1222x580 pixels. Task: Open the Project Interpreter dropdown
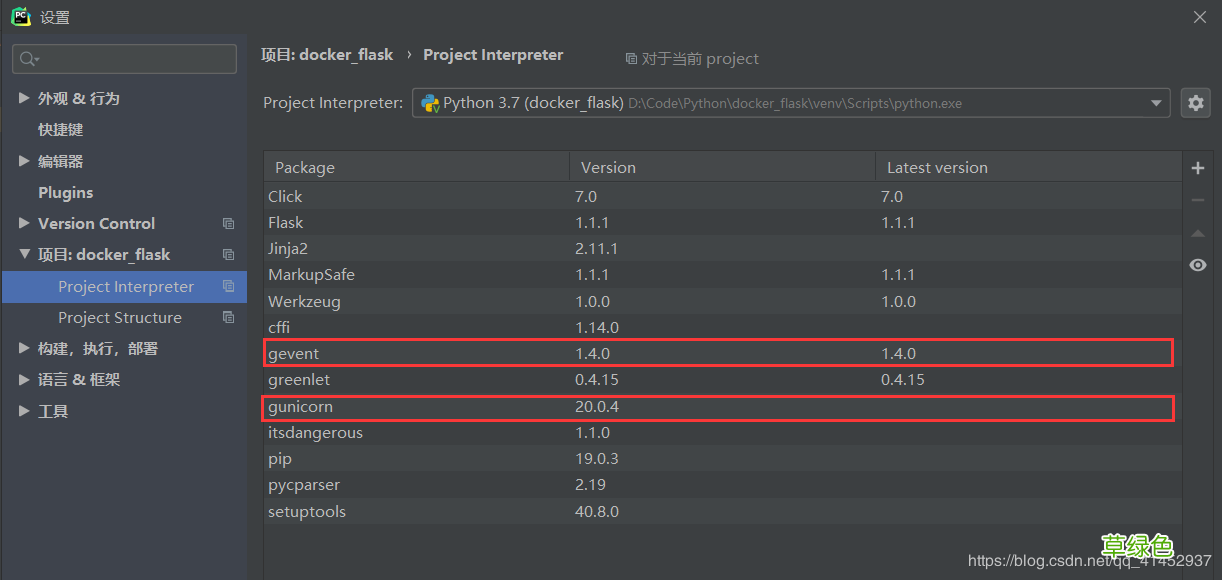coord(1157,103)
